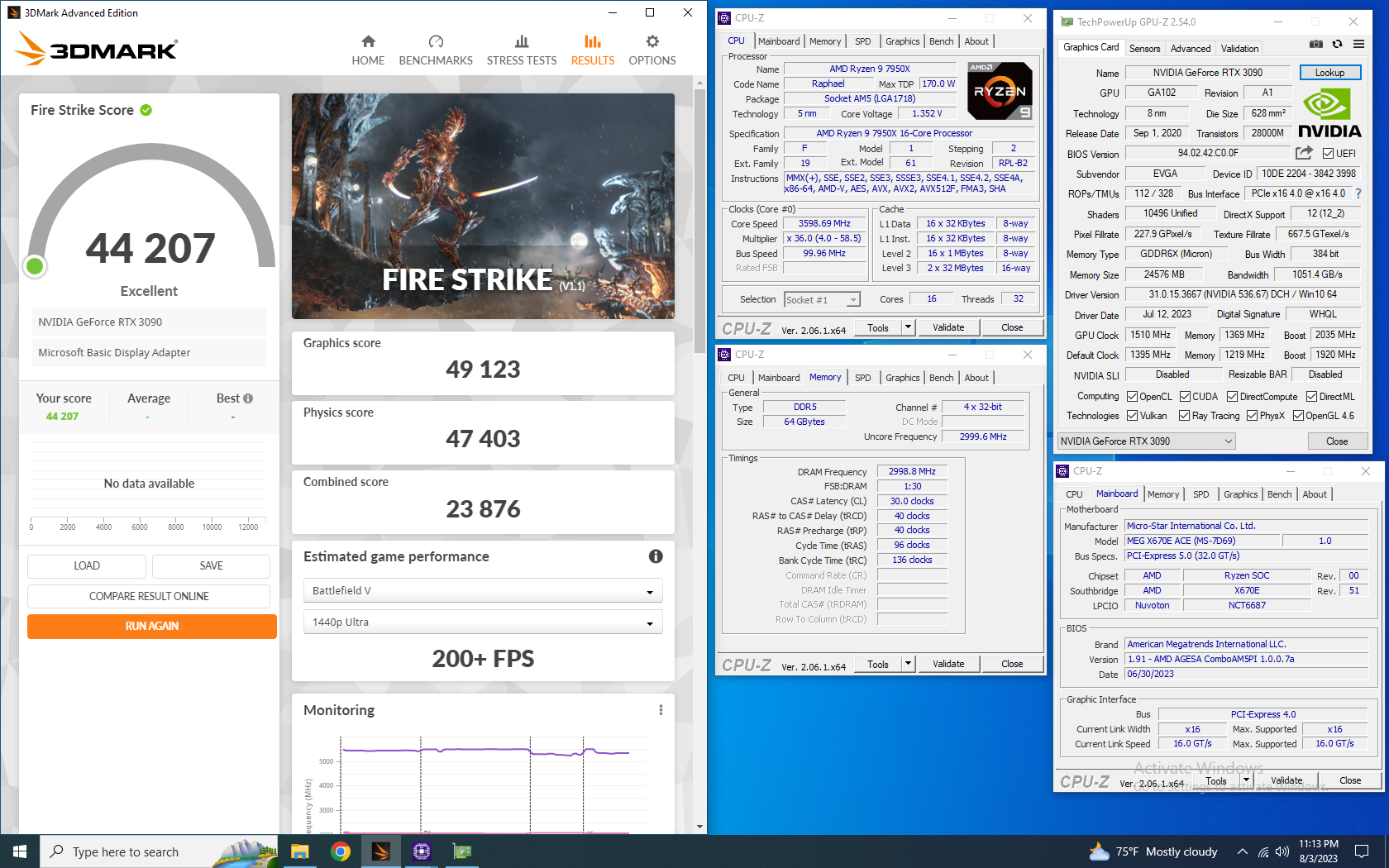Viewport: 1389px width, 868px height.
Task: Open the Monitoring three-dot menu
Action: (661, 710)
